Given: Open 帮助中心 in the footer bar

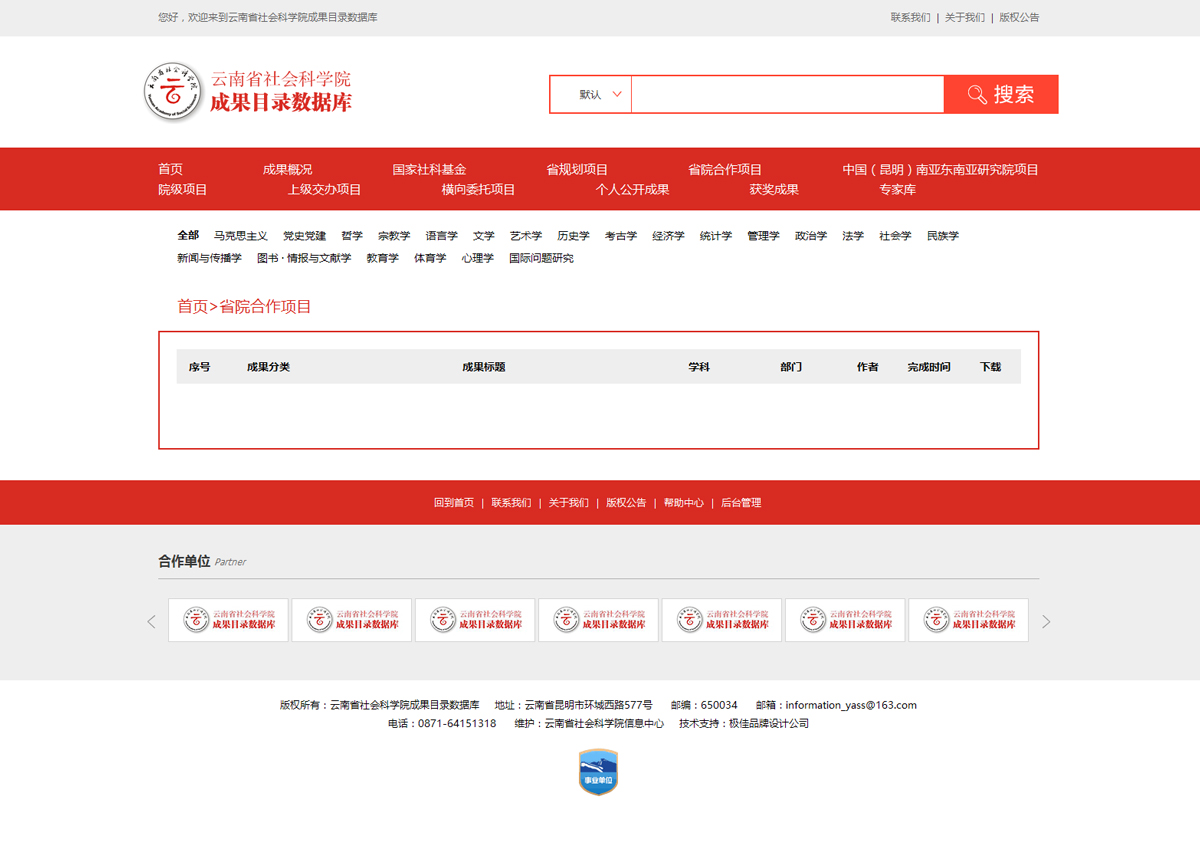Looking at the screenshot, I should (x=683, y=503).
